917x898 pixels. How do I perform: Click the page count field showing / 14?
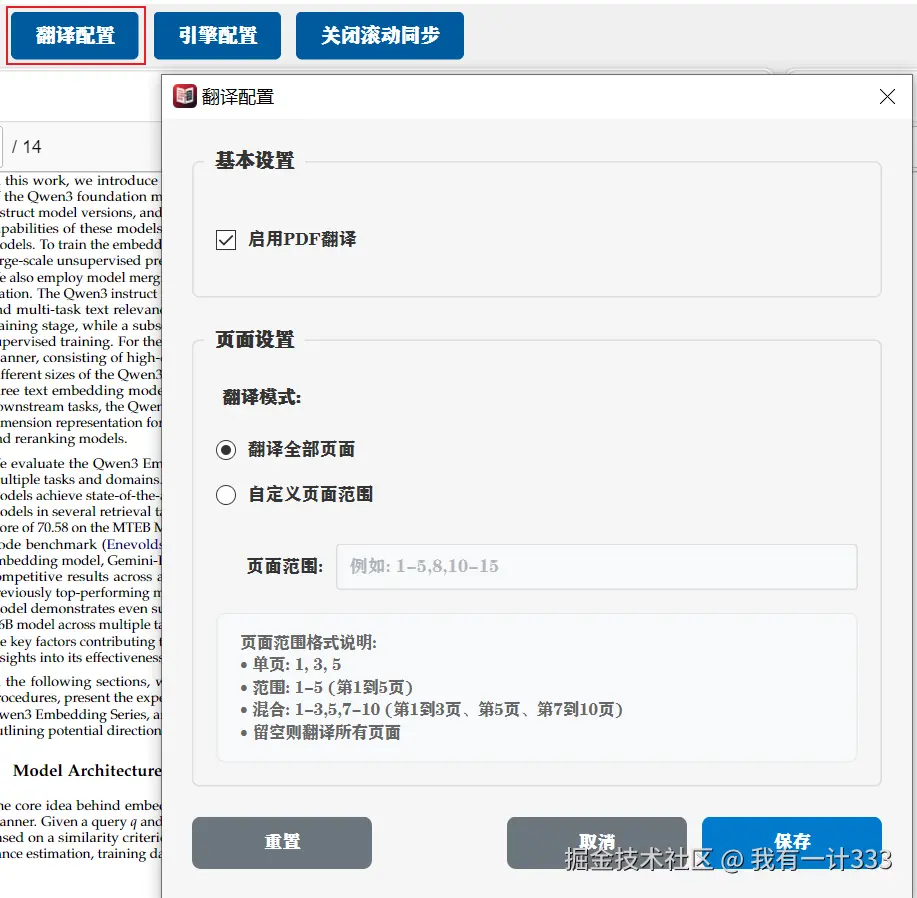(25, 146)
